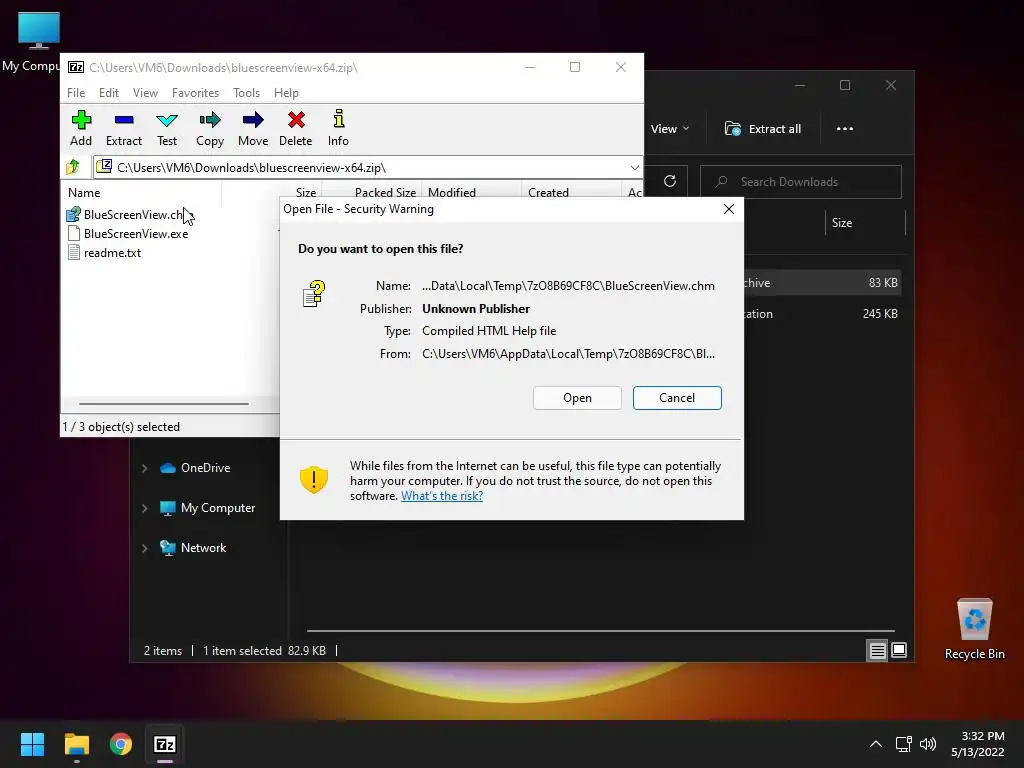This screenshot has height=768, width=1024.
Task: Open the Windows Start button
Action: (32, 744)
